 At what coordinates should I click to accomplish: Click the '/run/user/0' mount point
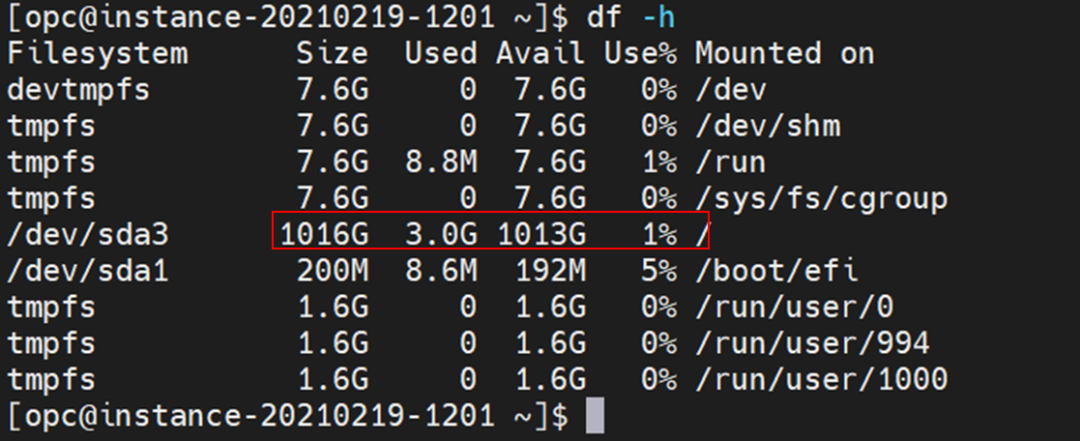pos(795,307)
